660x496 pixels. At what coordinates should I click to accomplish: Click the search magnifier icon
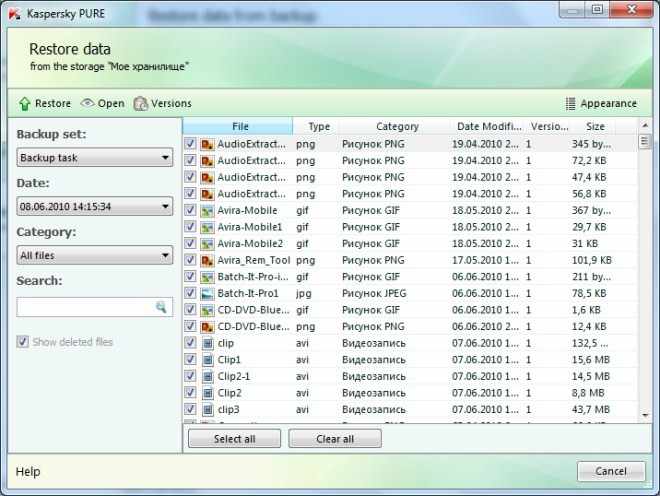[x=161, y=307]
